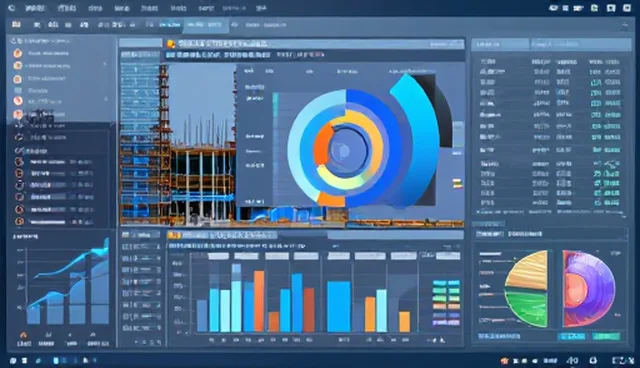The height and width of the screenshot is (368, 640).
Task: Click the orange home icon below the area chart
Action: click(23, 335)
